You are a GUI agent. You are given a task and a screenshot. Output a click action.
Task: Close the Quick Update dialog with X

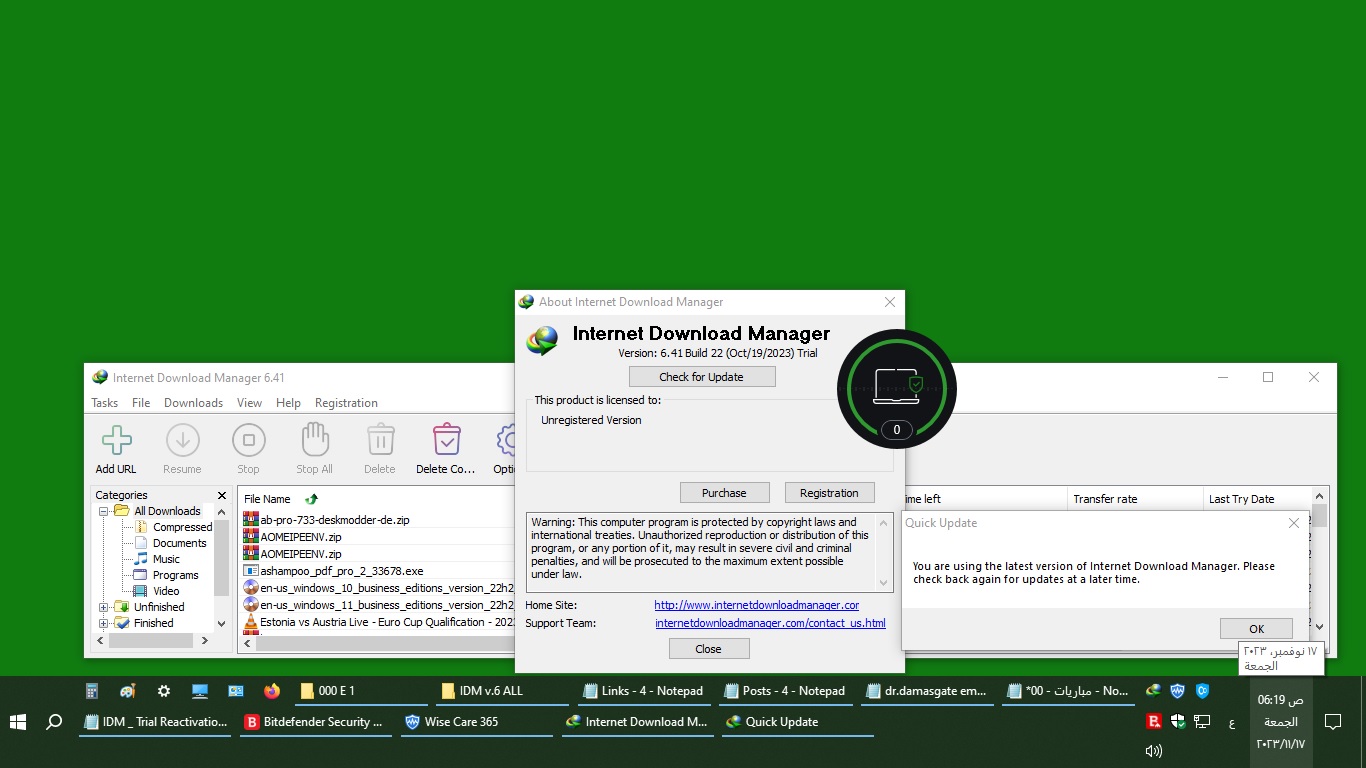[x=1294, y=523]
